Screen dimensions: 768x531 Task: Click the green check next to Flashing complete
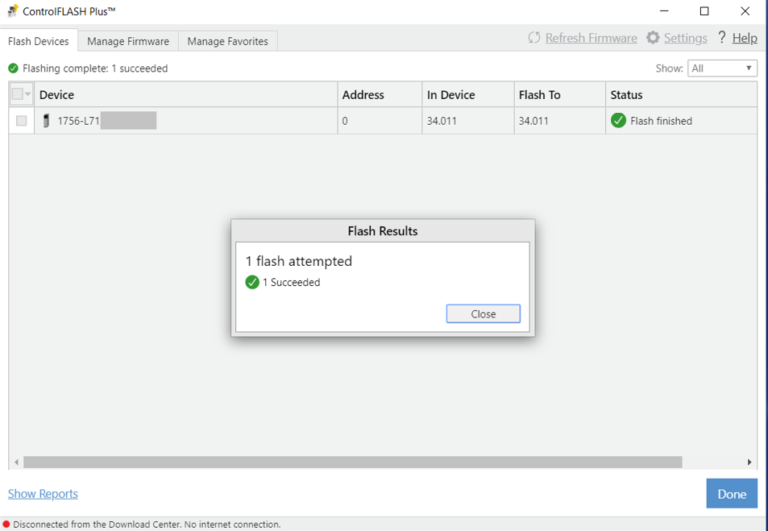(13, 68)
